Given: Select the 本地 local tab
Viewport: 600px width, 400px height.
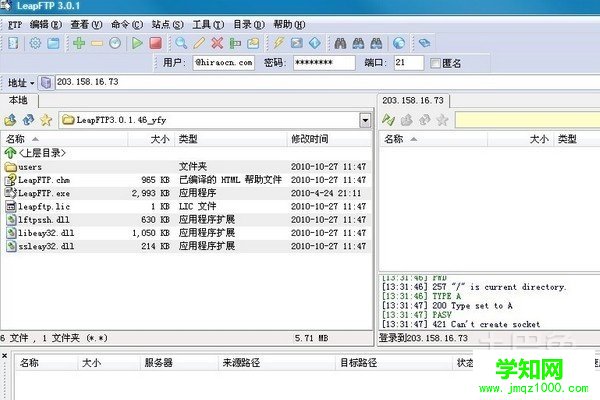Looking at the screenshot, I should [18, 100].
